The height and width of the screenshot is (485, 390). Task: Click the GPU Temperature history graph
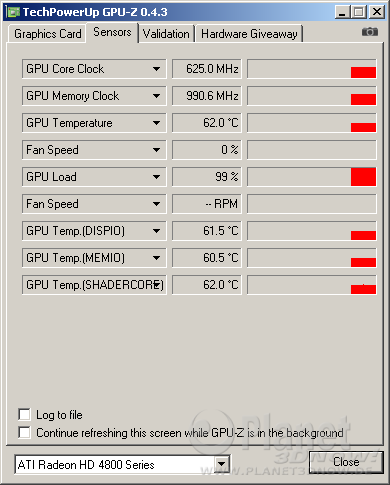click(x=312, y=123)
